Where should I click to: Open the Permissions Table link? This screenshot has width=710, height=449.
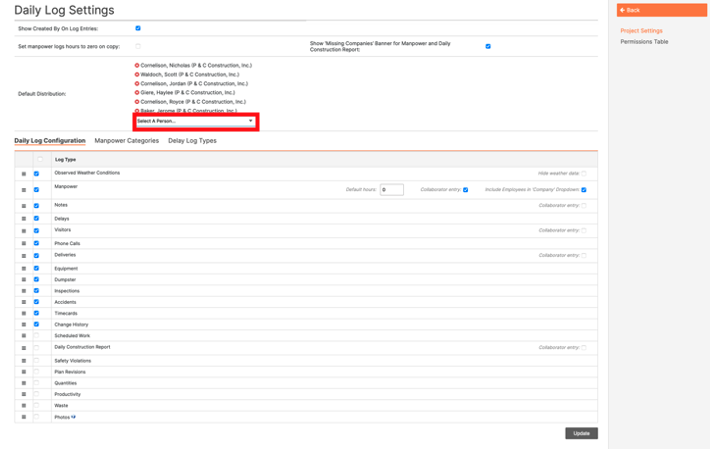coord(644,42)
